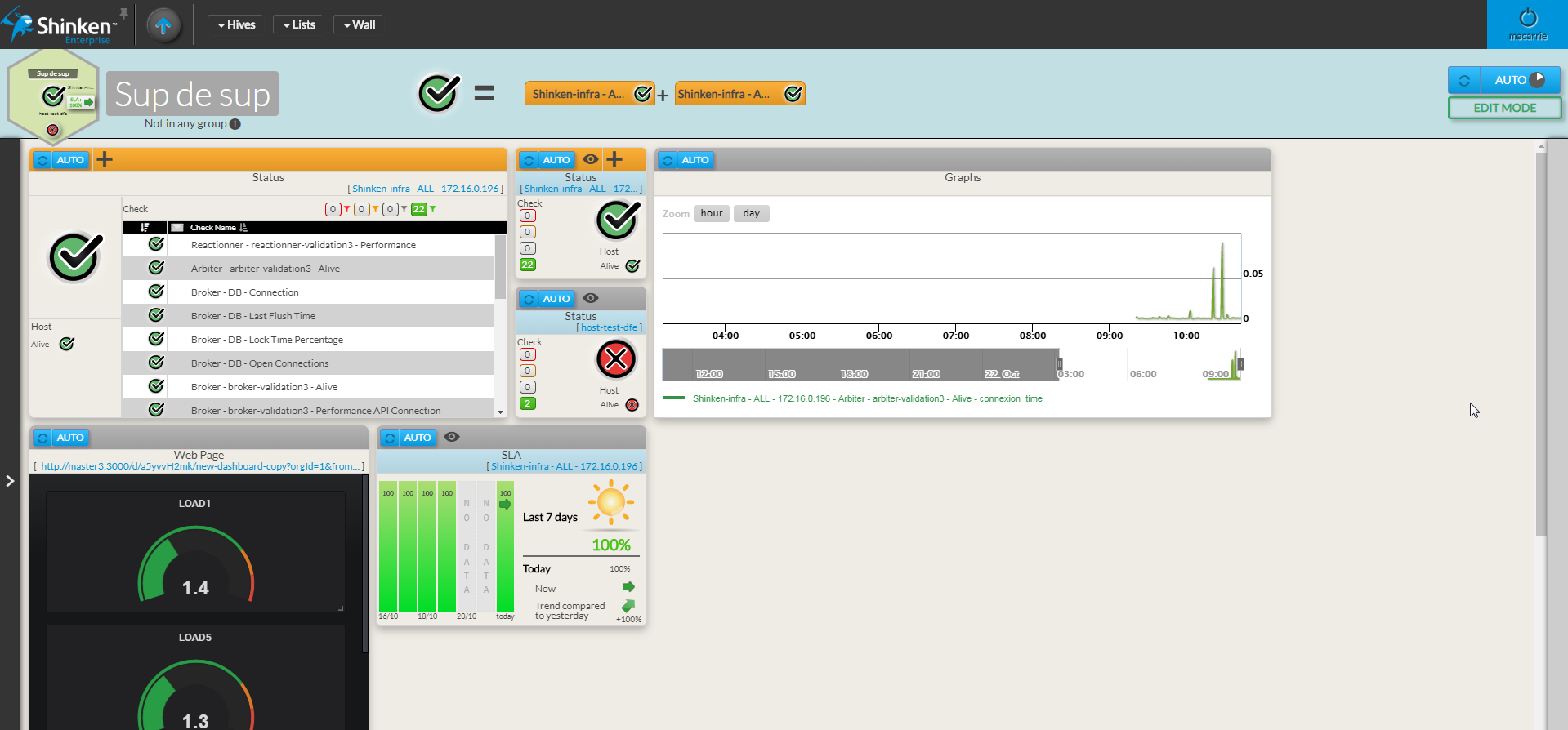This screenshot has height=730, width=1568.
Task: Open the Lists dropdown menu
Action: click(299, 25)
